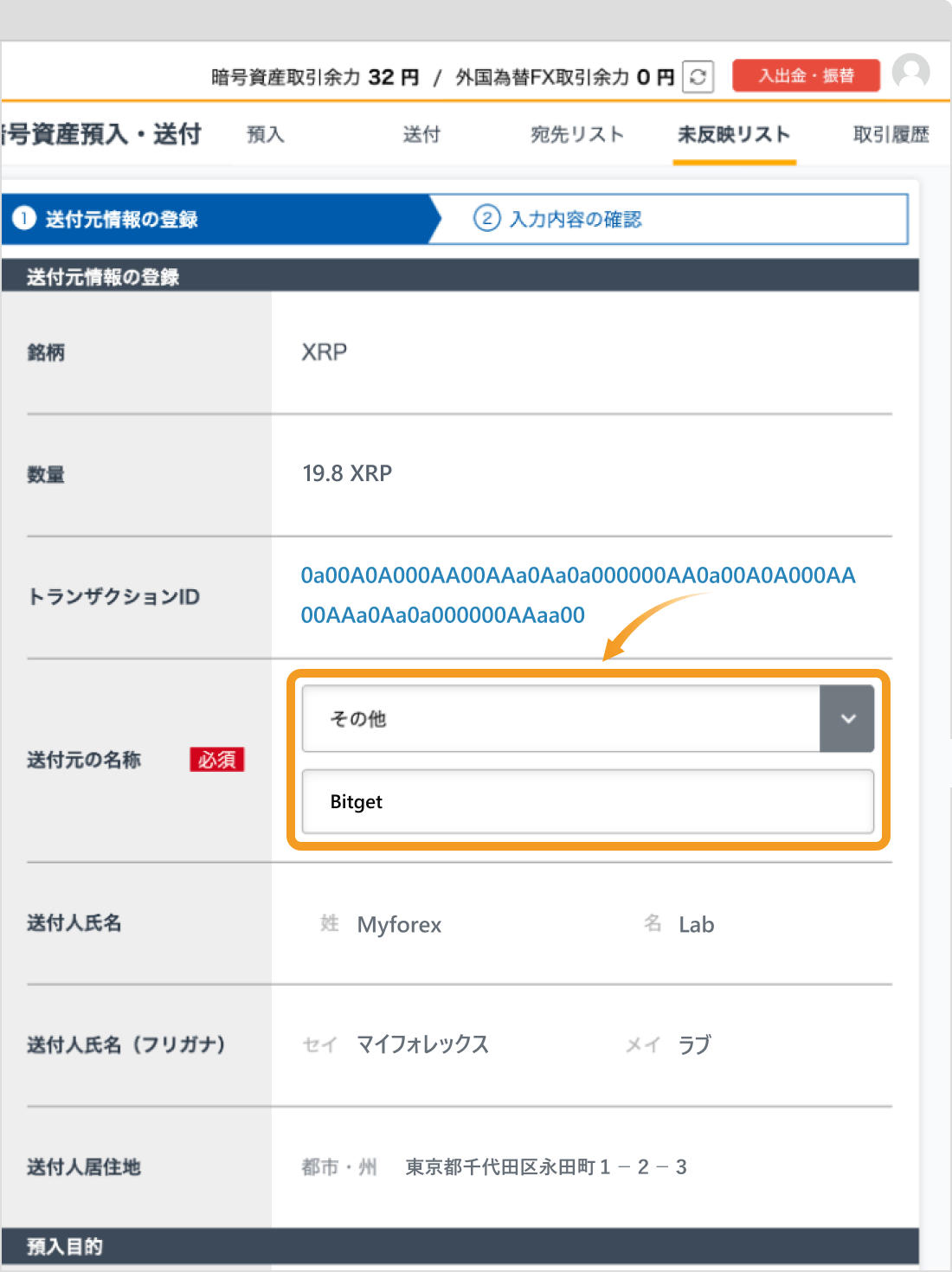Click the balance refresh icon
This screenshot has height=1272, width=952.
pos(698,76)
